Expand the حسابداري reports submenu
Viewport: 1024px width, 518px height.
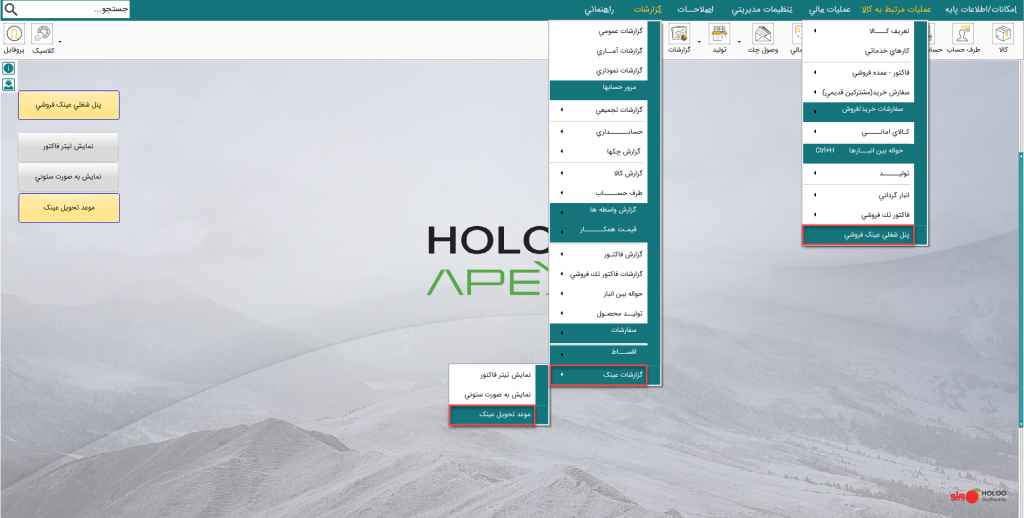[598, 132]
